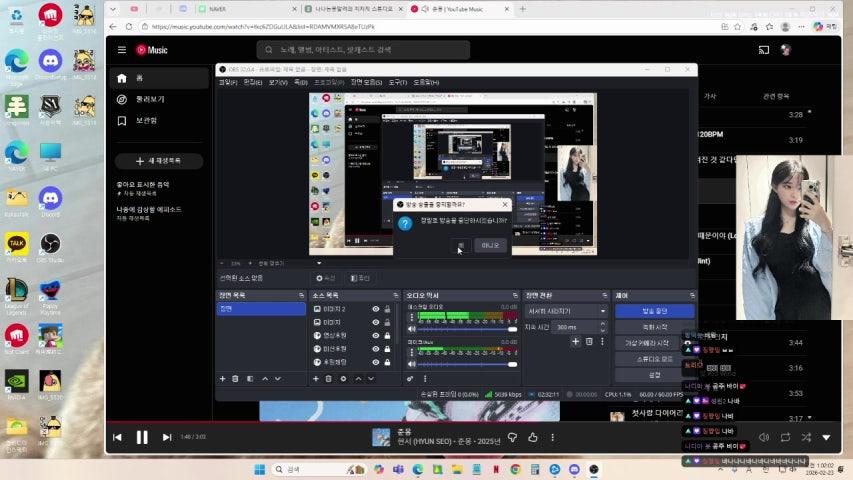Toggle shuffle in the player bar
This screenshot has height=480, width=853.
806,437
